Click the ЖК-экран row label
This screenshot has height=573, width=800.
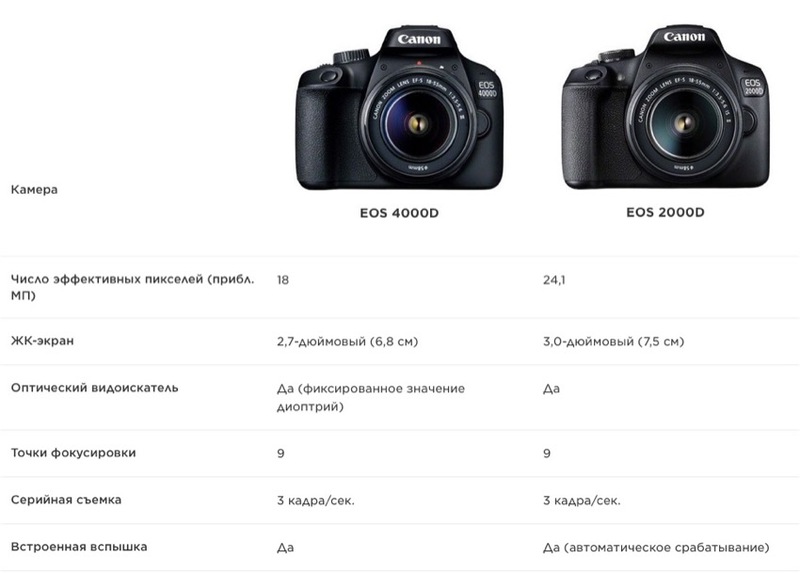pyautogui.click(x=43, y=341)
